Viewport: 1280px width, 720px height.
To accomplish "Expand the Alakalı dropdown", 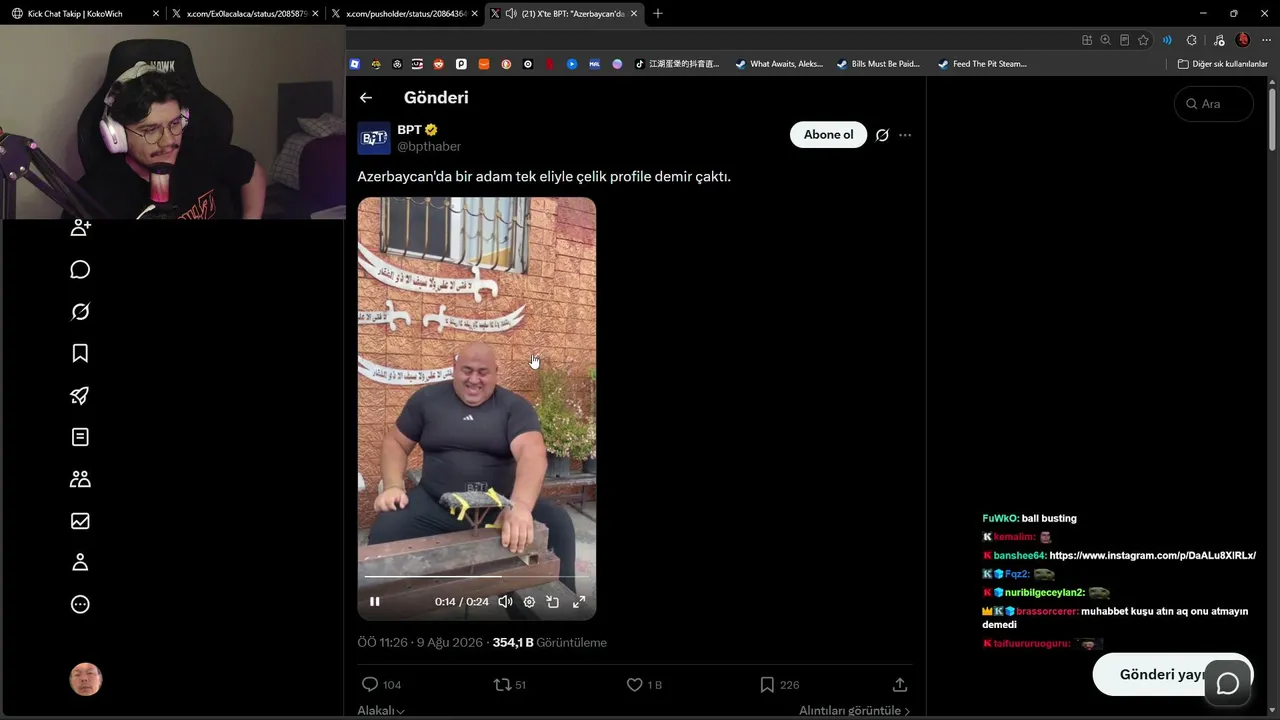I will 381,711.
